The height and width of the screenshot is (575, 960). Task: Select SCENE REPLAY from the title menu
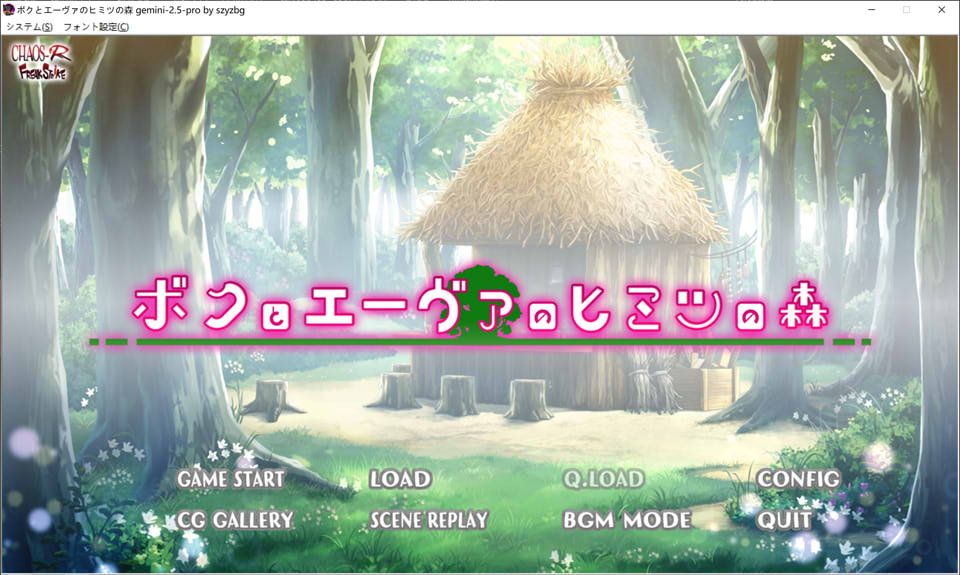pos(429,520)
